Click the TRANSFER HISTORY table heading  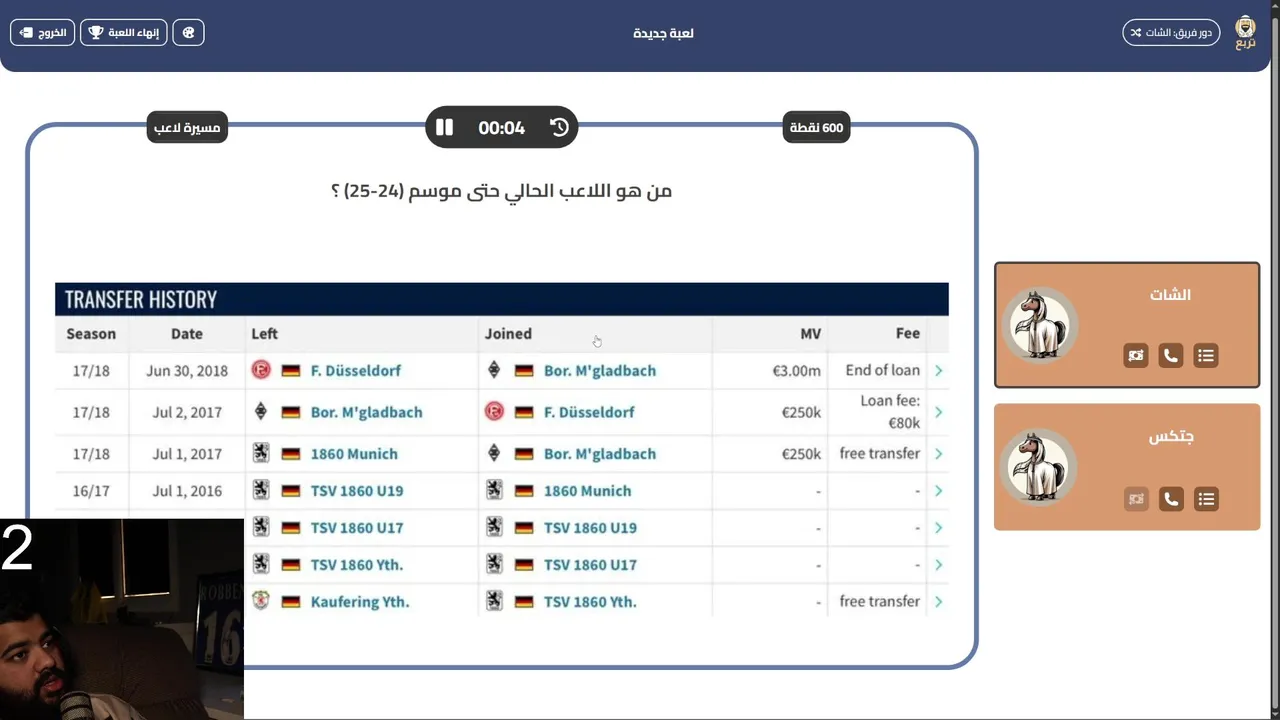[141, 299]
